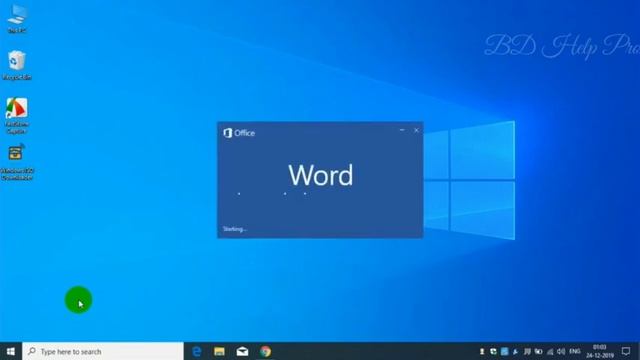Select the Recycle Bin desktop icon

coord(17,65)
